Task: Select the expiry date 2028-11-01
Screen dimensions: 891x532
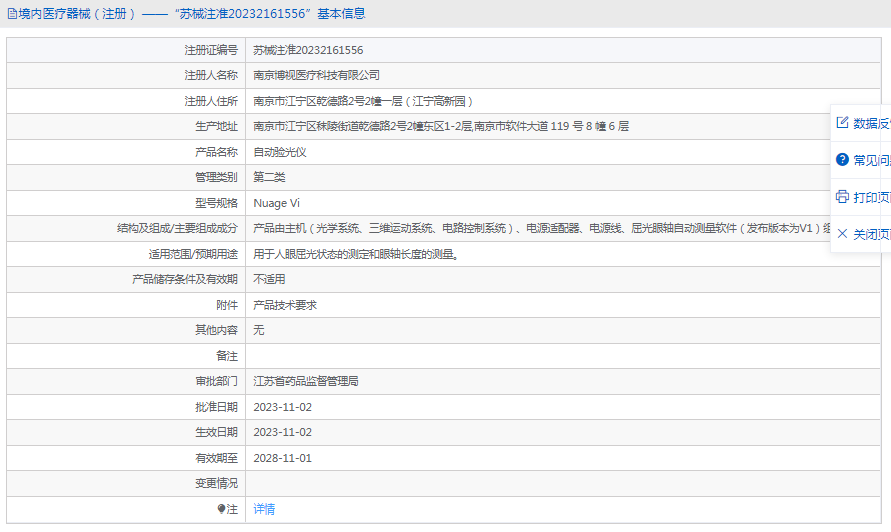Action: pyautogui.click(x=282, y=458)
